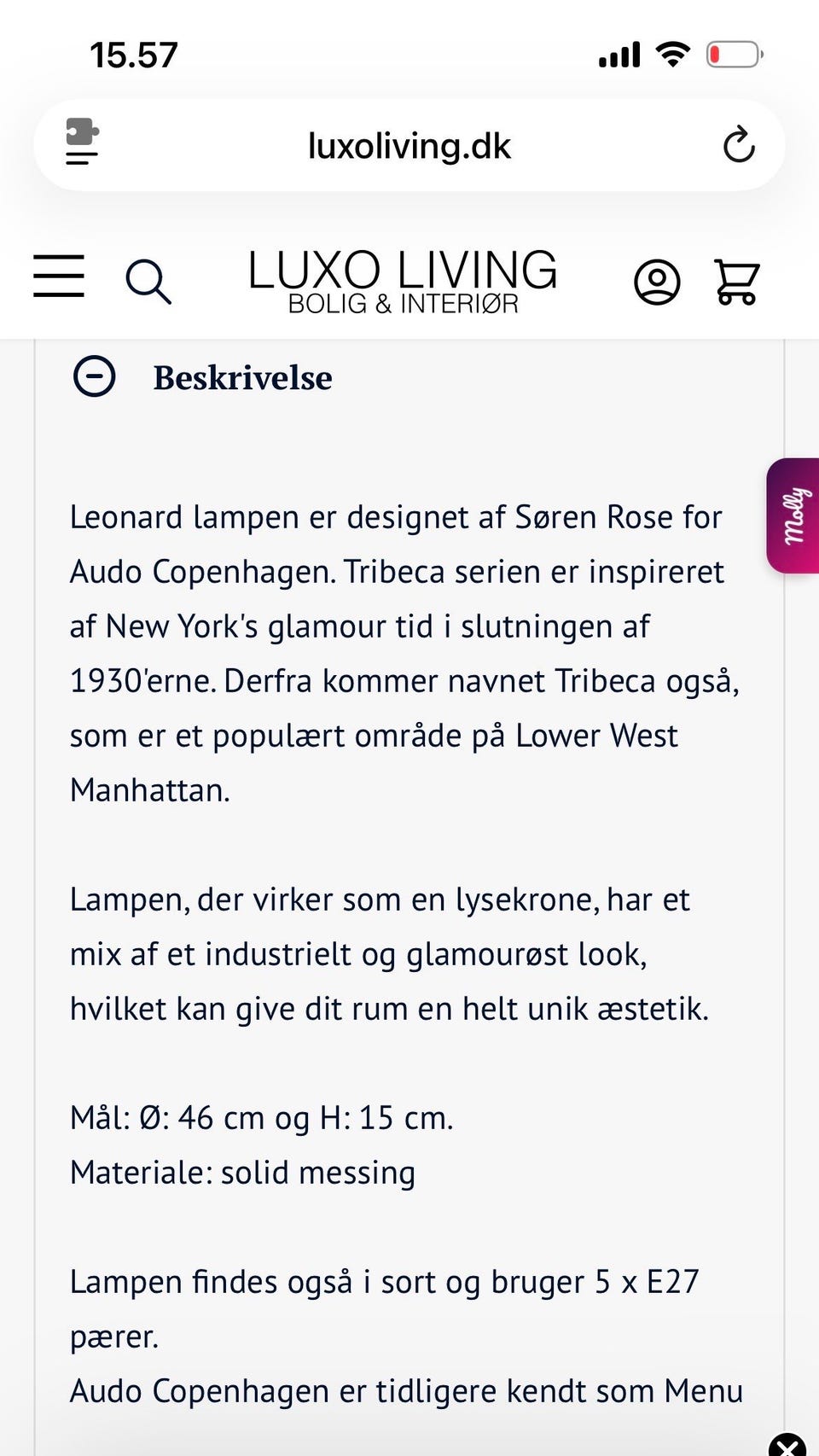Tap the Leonard lampen description paragraph

401,654
